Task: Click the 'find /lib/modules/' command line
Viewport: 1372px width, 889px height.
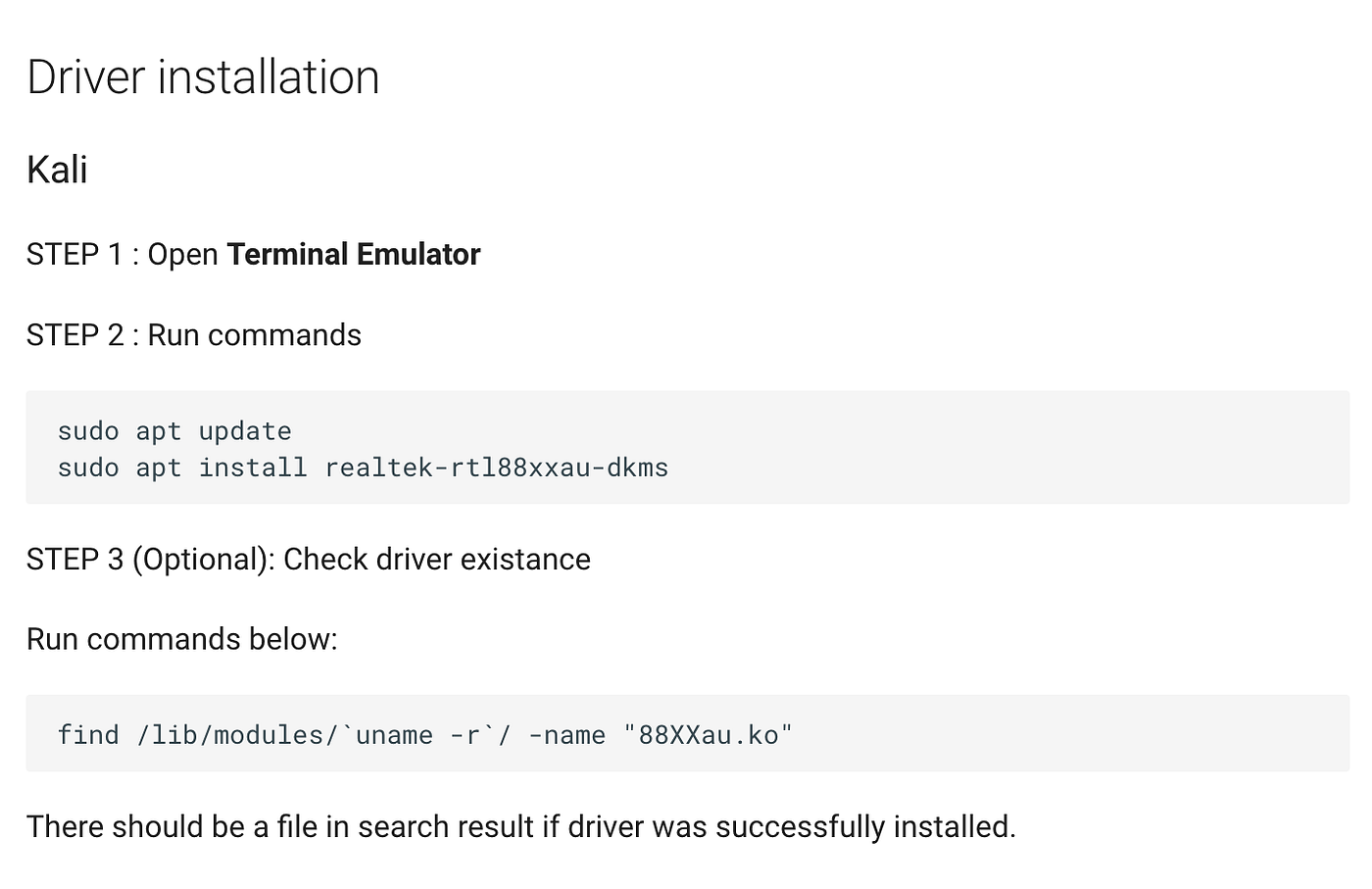Action: (x=424, y=735)
